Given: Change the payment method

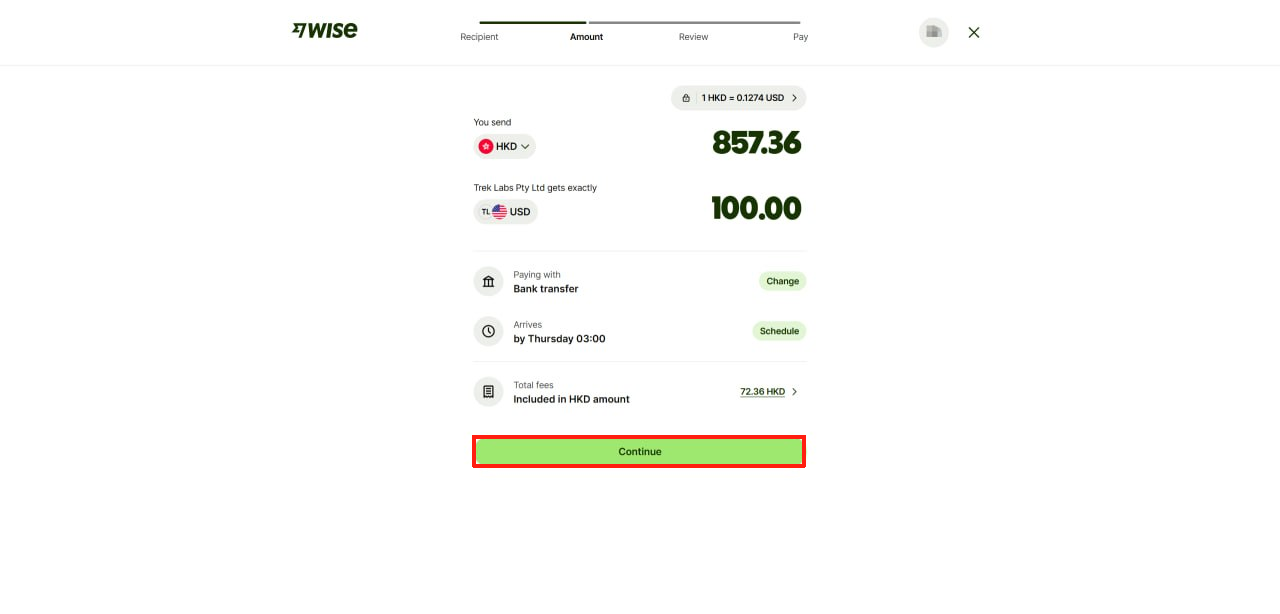Looking at the screenshot, I should point(782,281).
